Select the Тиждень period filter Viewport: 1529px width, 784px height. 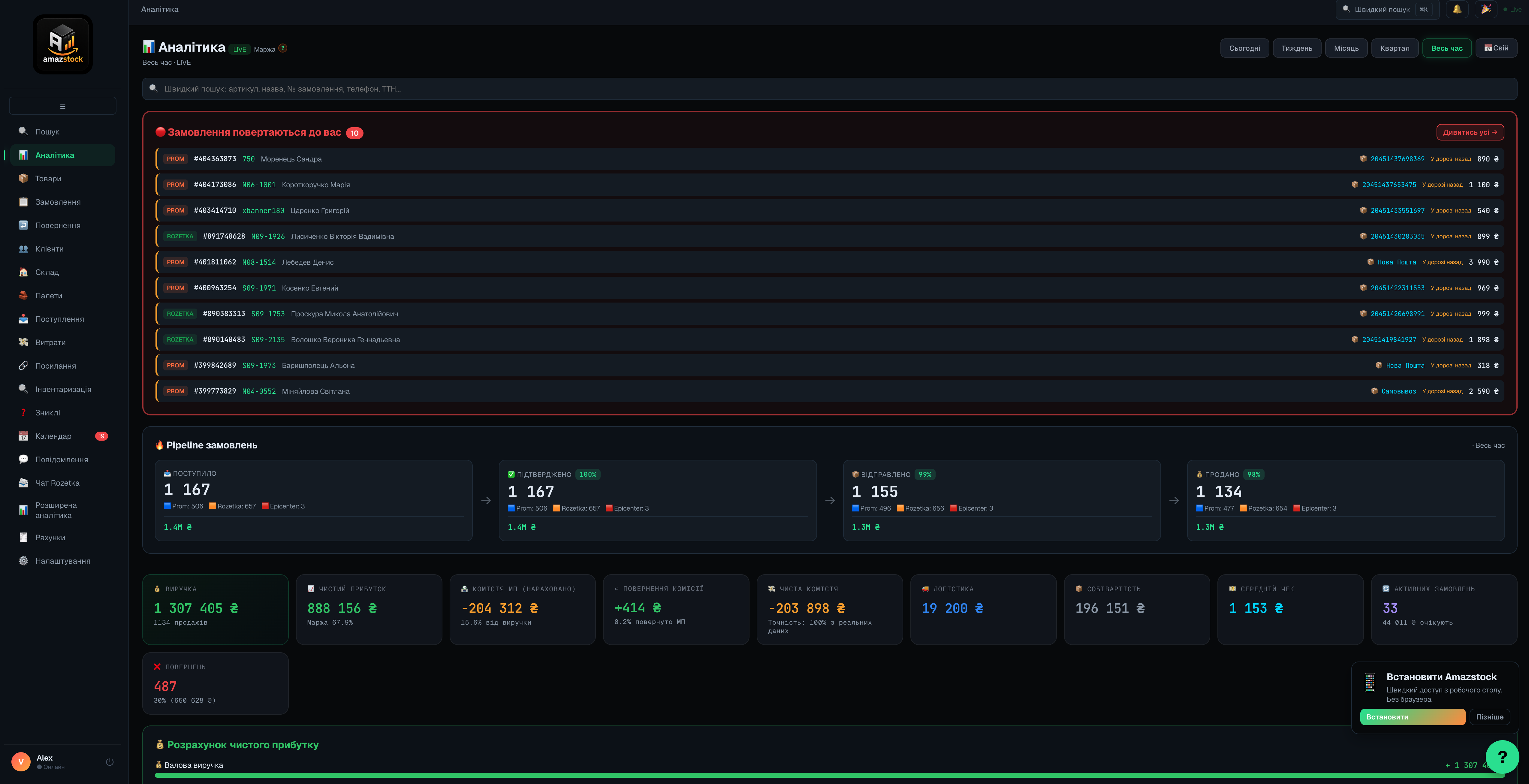tap(1296, 48)
